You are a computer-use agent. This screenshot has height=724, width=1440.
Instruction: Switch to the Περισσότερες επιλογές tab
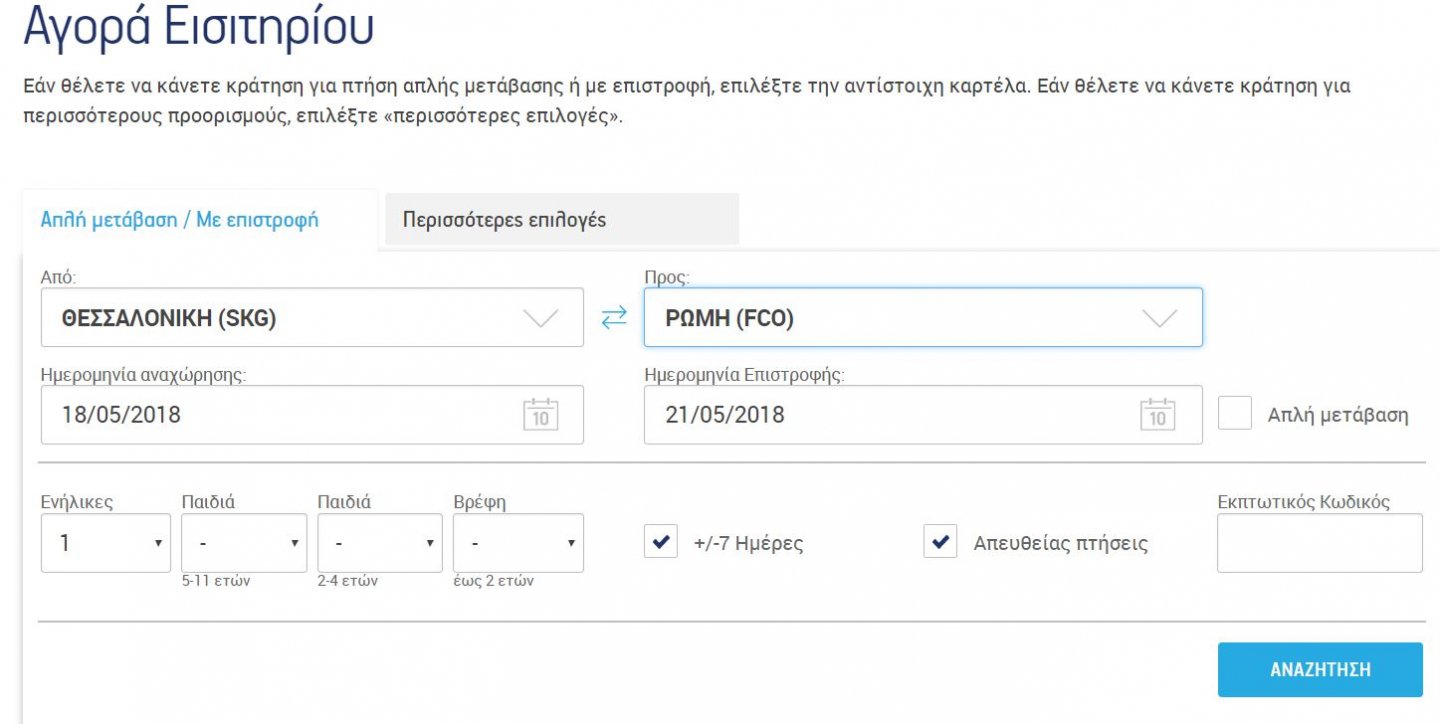(x=504, y=220)
